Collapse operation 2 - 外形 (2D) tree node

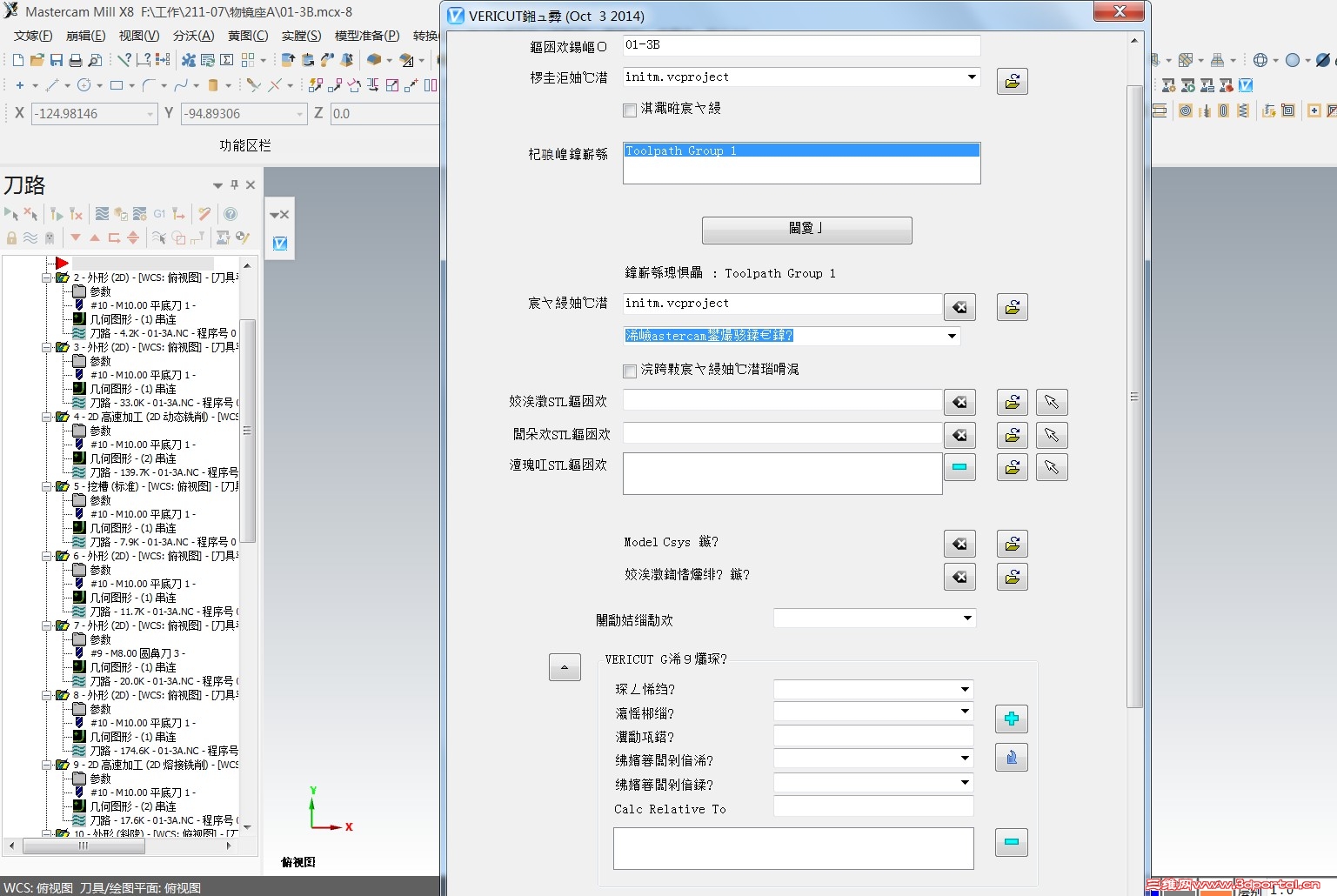[47, 277]
